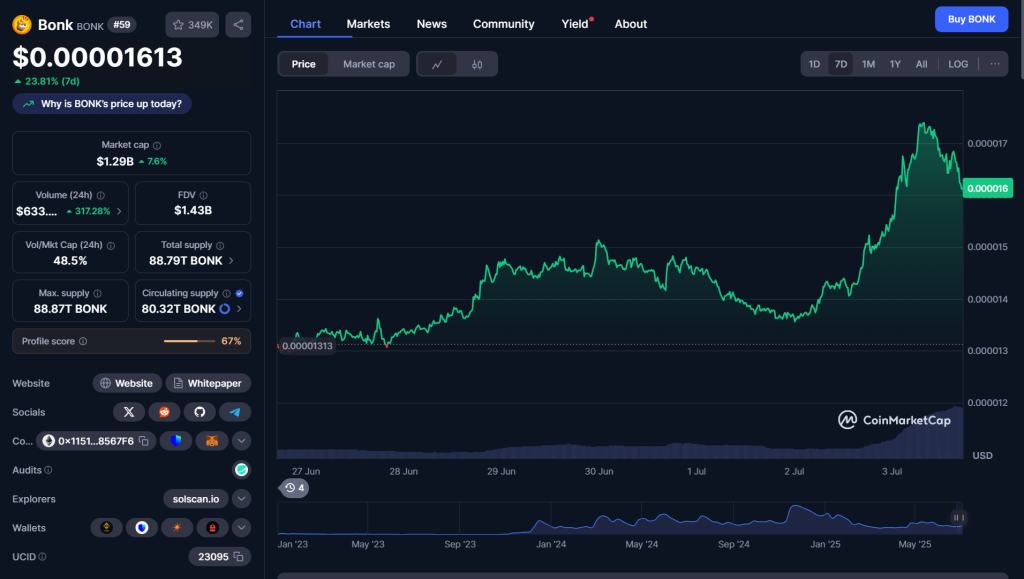Copy the 0x1151...8567F6 contract address
Viewport: 1024px width, 579px height.
(144, 441)
